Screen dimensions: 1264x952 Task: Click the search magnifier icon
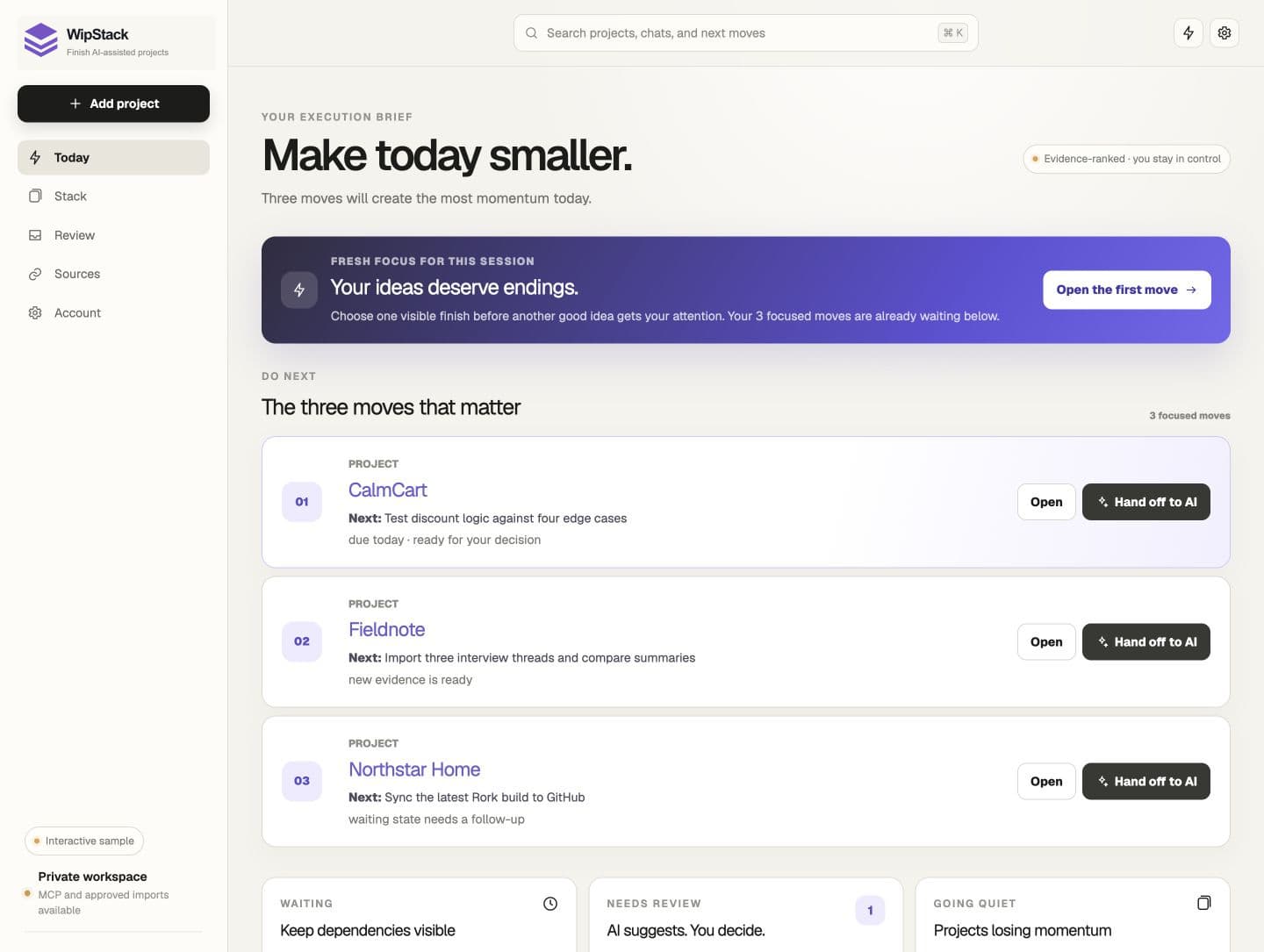click(x=532, y=33)
